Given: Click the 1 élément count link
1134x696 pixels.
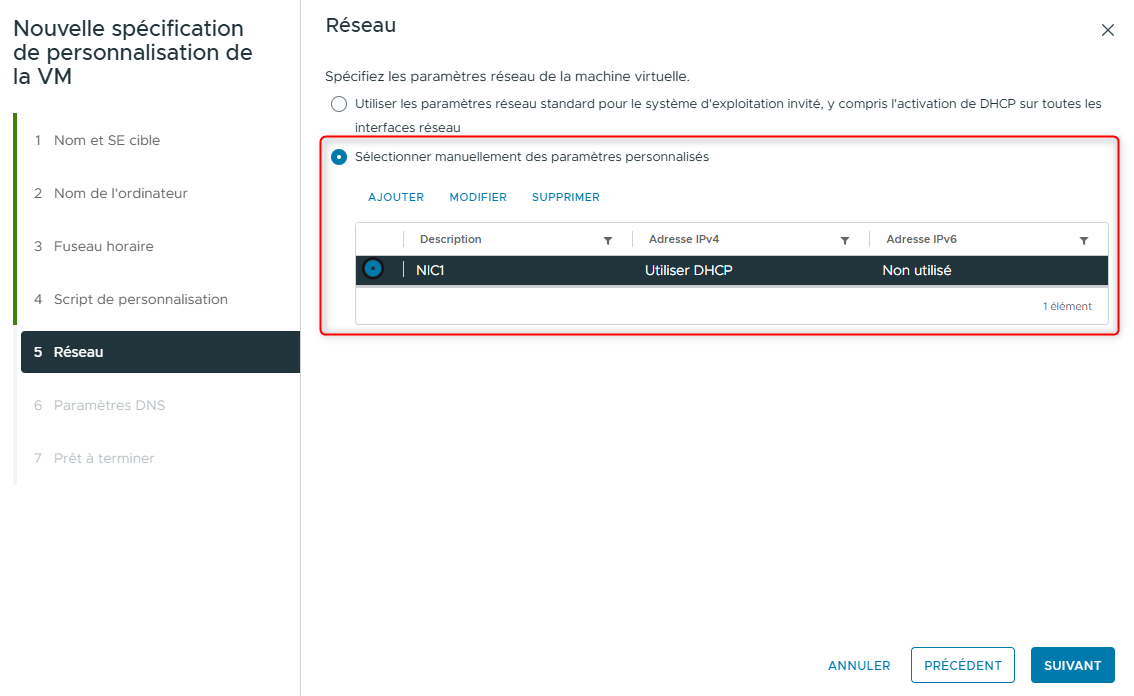Looking at the screenshot, I should click(1067, 306).
